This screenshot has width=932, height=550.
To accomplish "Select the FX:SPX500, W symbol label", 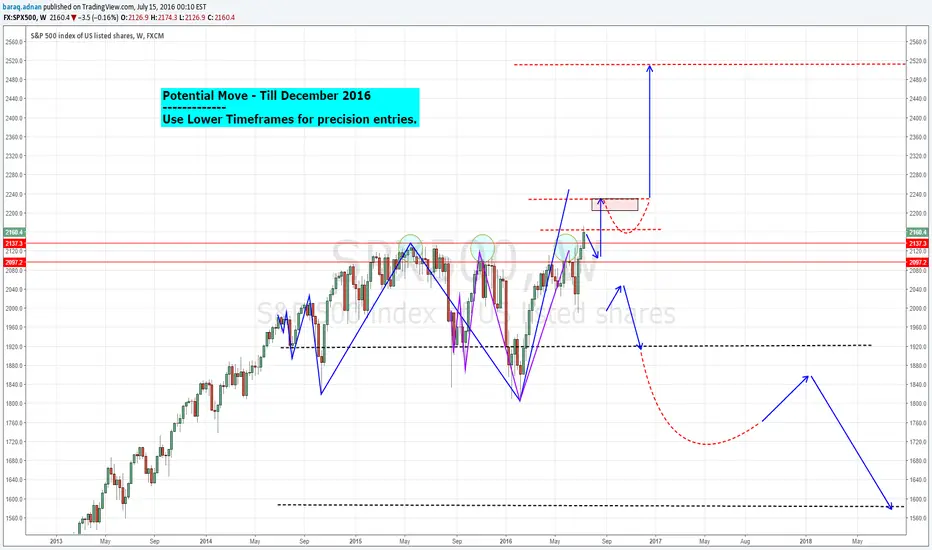I will pyautogui.click(x=25, y=18).
